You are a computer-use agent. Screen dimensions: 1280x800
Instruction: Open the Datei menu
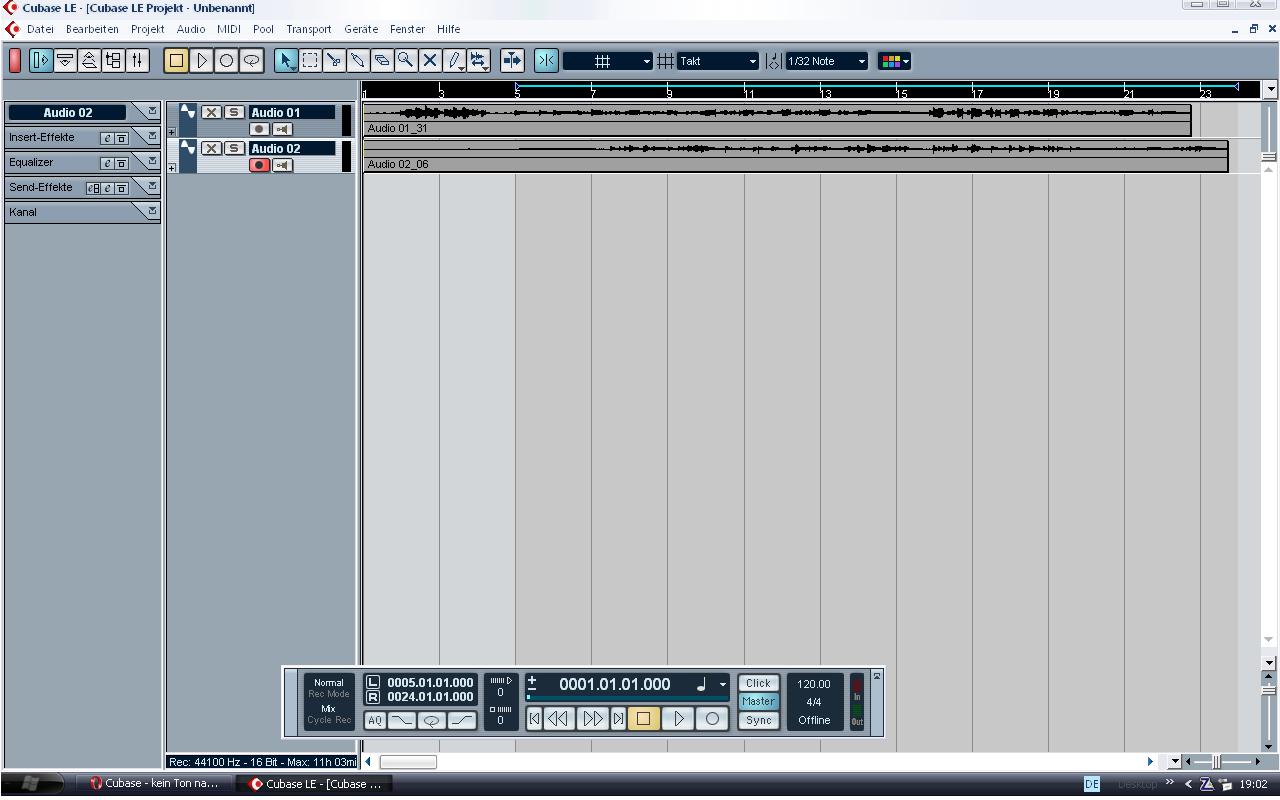pos(40,29)
